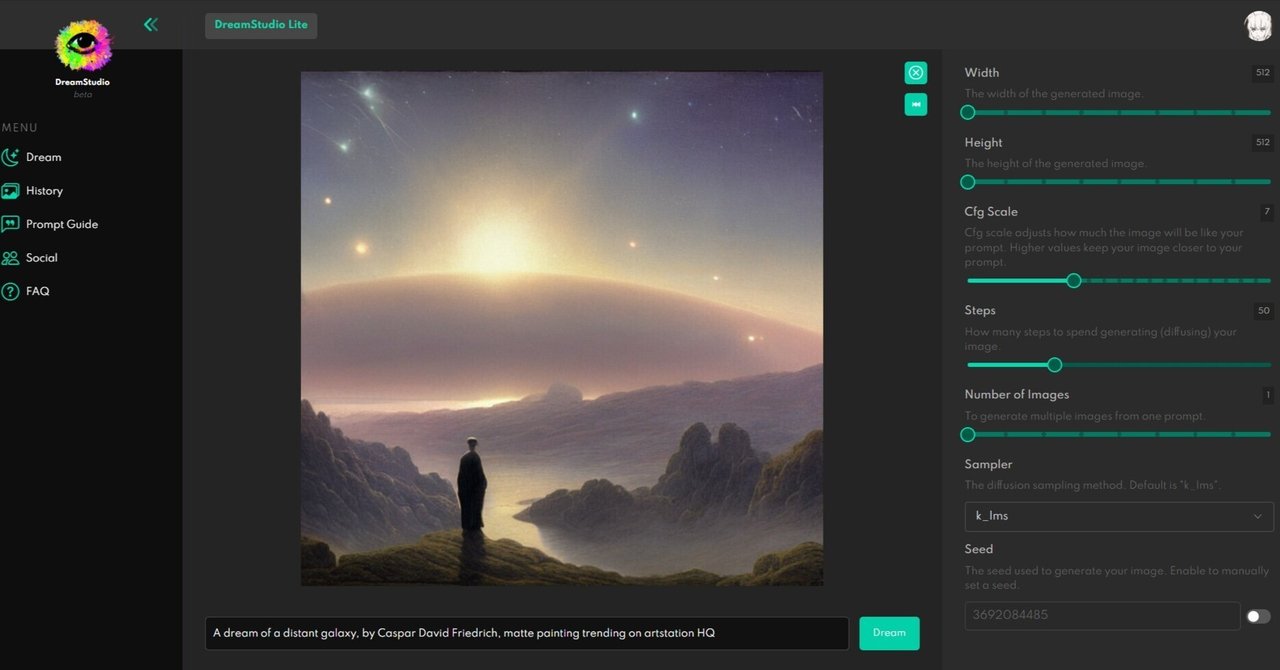Screen dimensions: 1280x670
Task: Click the rewind icon beside generated image
Action: point(916,104)
